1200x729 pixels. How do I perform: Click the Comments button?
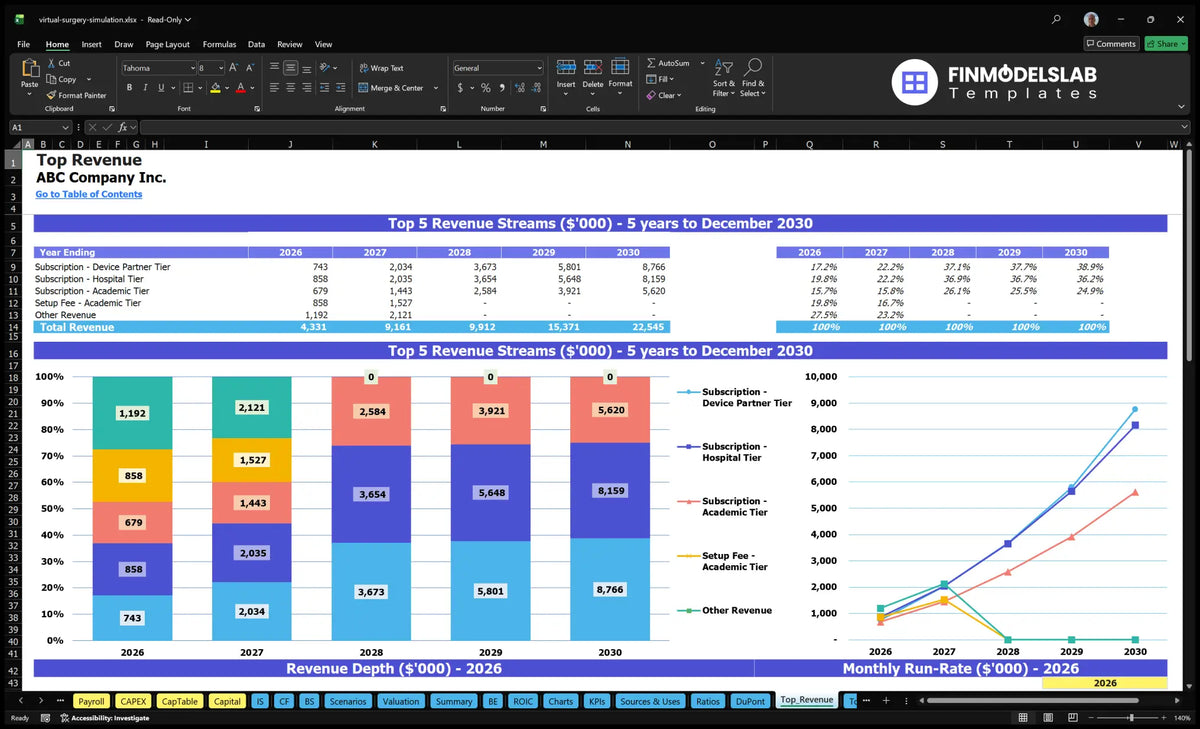click(x=1111, y=44)
